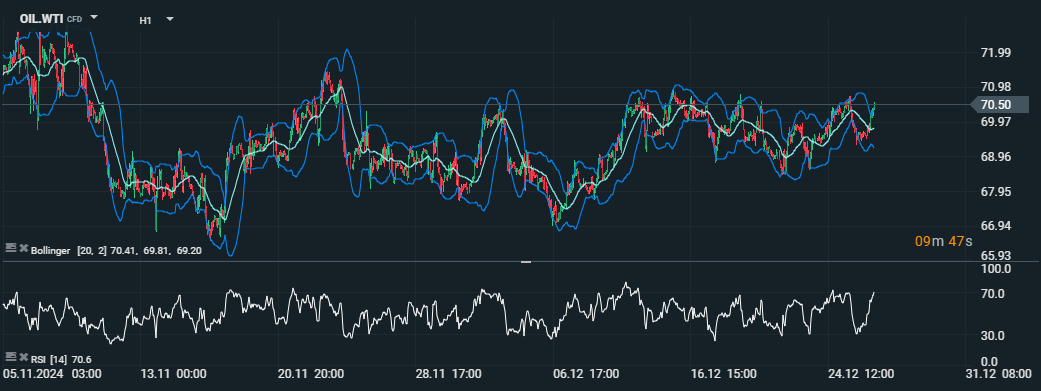Click the 68.96 price axis label
The height and width of the screenshot is (391, 1041).
(x=995, y=157)
